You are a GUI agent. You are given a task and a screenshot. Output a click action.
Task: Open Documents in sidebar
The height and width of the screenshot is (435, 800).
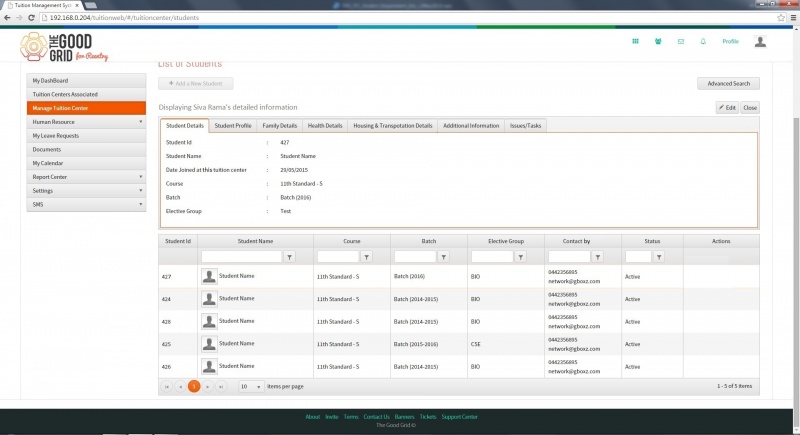[x=86, y=149]
